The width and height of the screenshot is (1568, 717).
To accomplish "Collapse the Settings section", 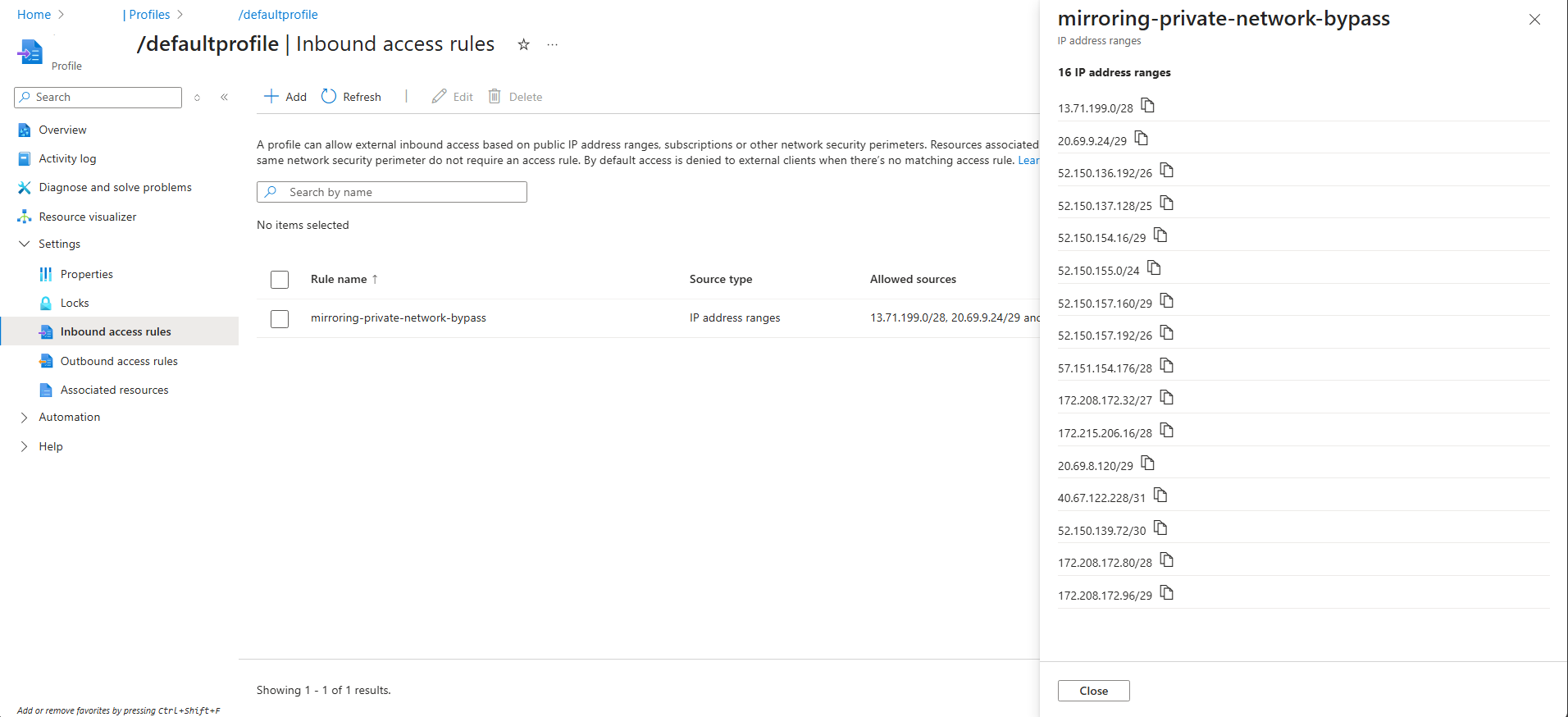I will click(24, 244).
